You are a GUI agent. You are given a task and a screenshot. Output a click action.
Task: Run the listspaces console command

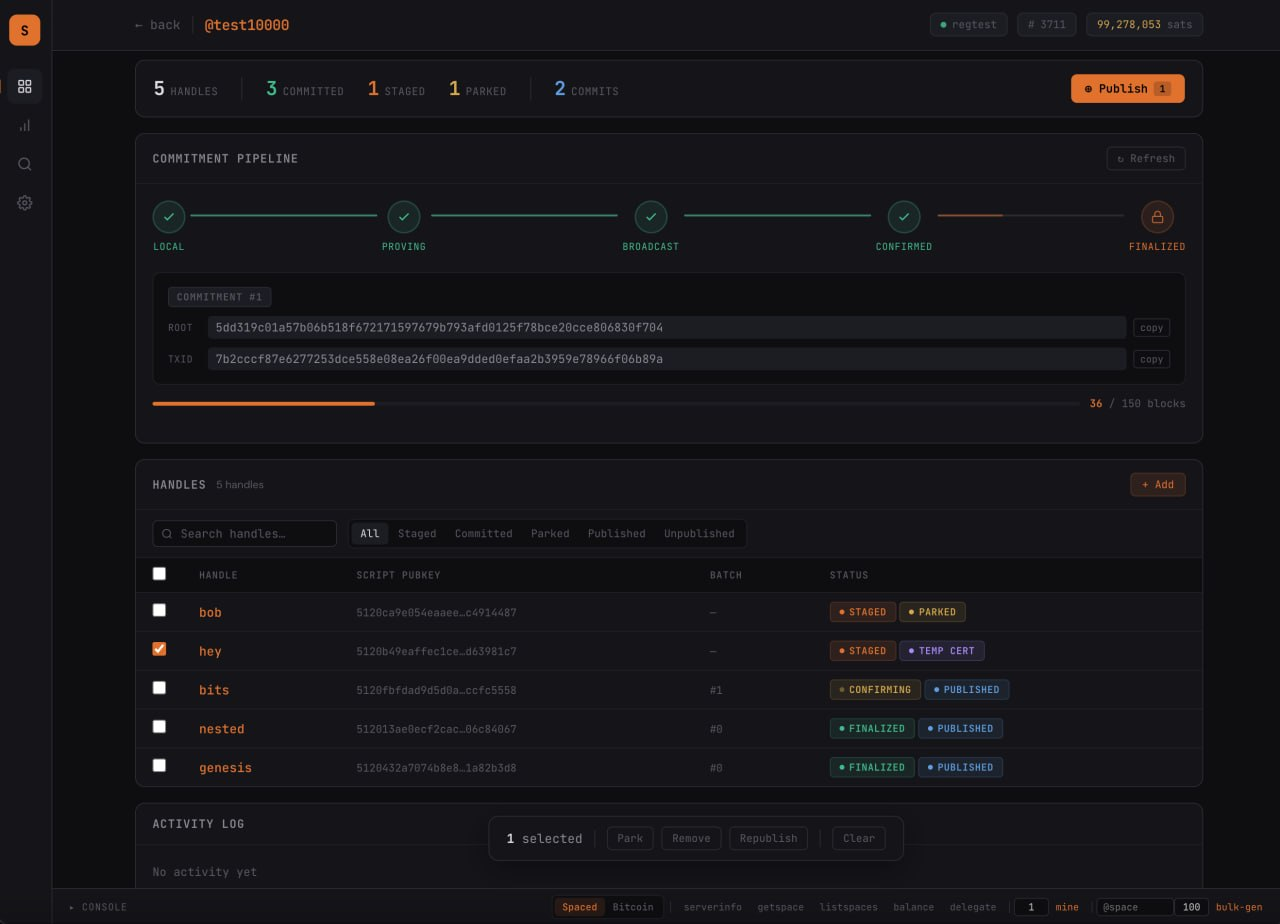pos(849,907)
